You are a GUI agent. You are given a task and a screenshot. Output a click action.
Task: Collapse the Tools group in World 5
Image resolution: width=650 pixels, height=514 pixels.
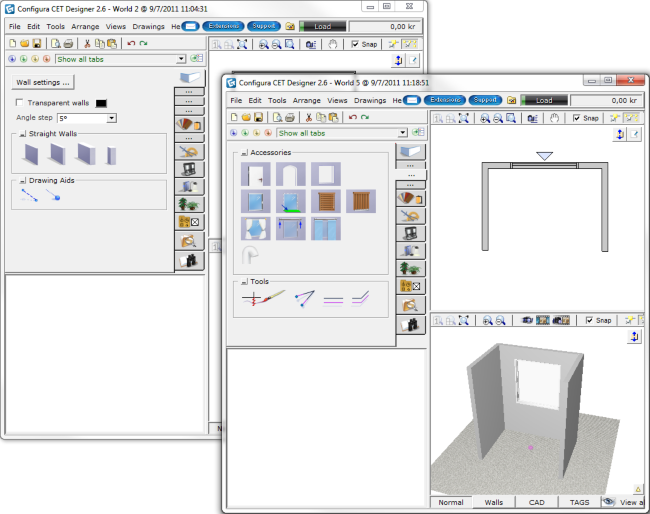tap(244, 281)
